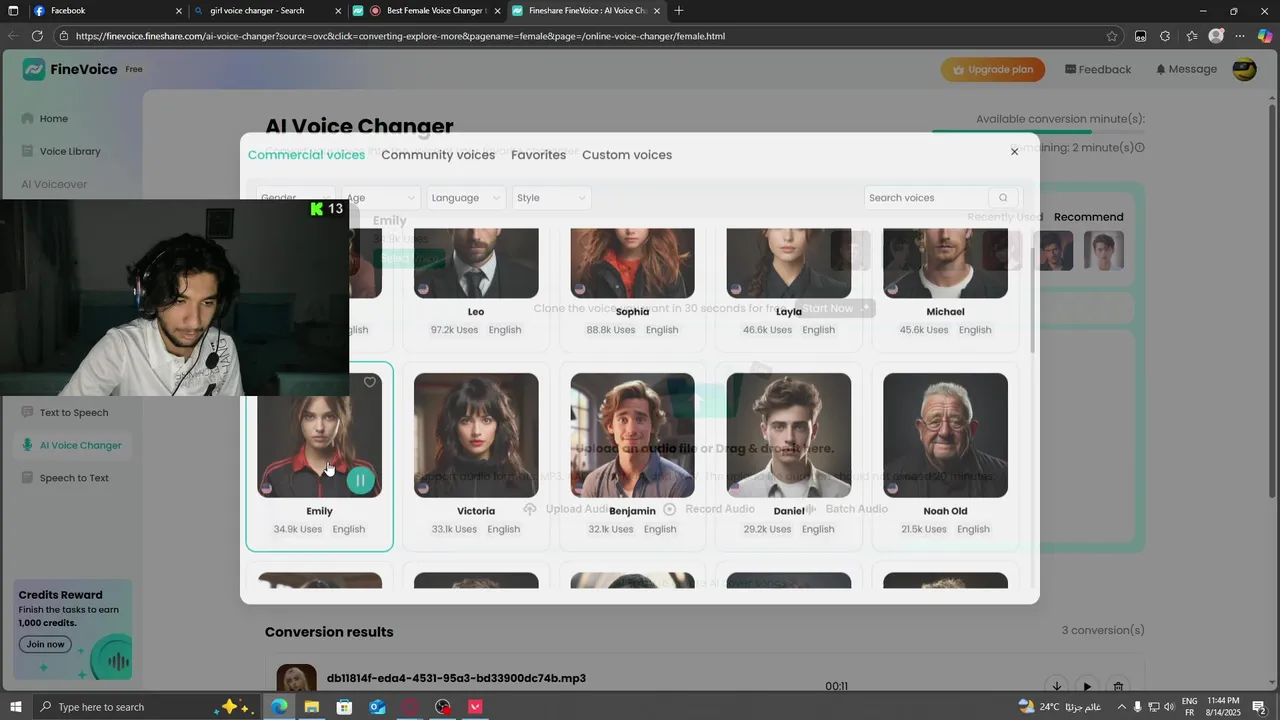Viewport: 1280px width, 720px height.
Task: Select the Leo voice card
Action: tap(476, 289)
